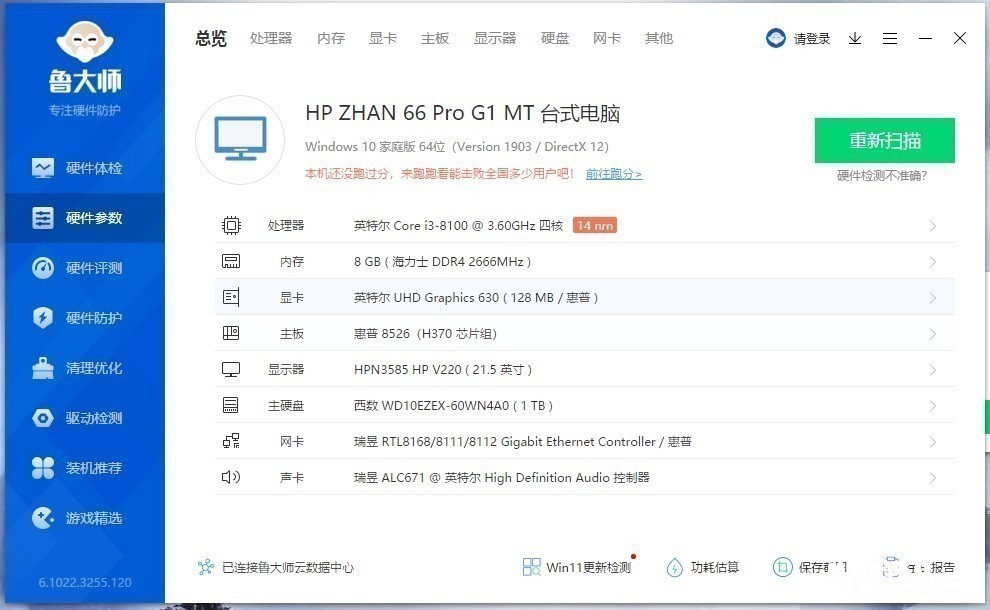This screenshot has height=610, width=990.
Task: Open 清理优化 in the sidebar
Action: [x=93, y=368]
